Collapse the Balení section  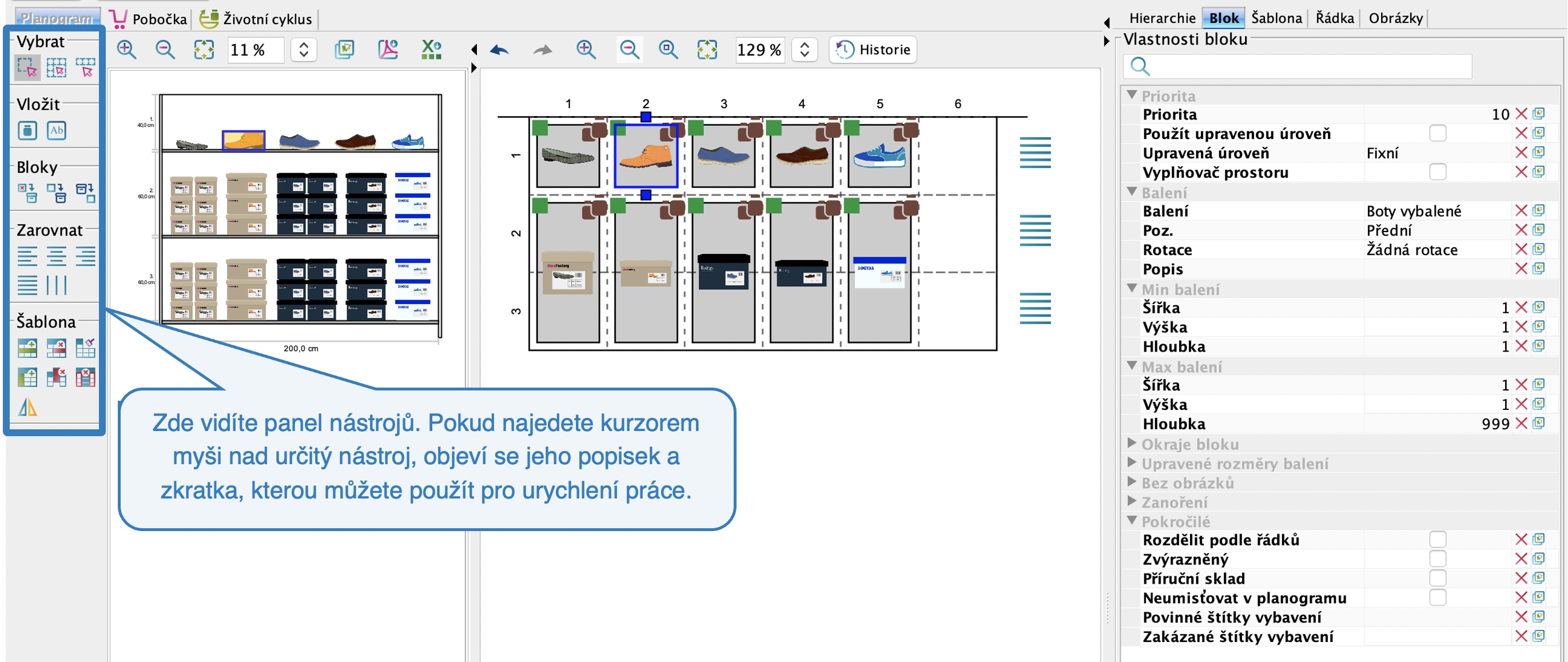(1132, 192)
